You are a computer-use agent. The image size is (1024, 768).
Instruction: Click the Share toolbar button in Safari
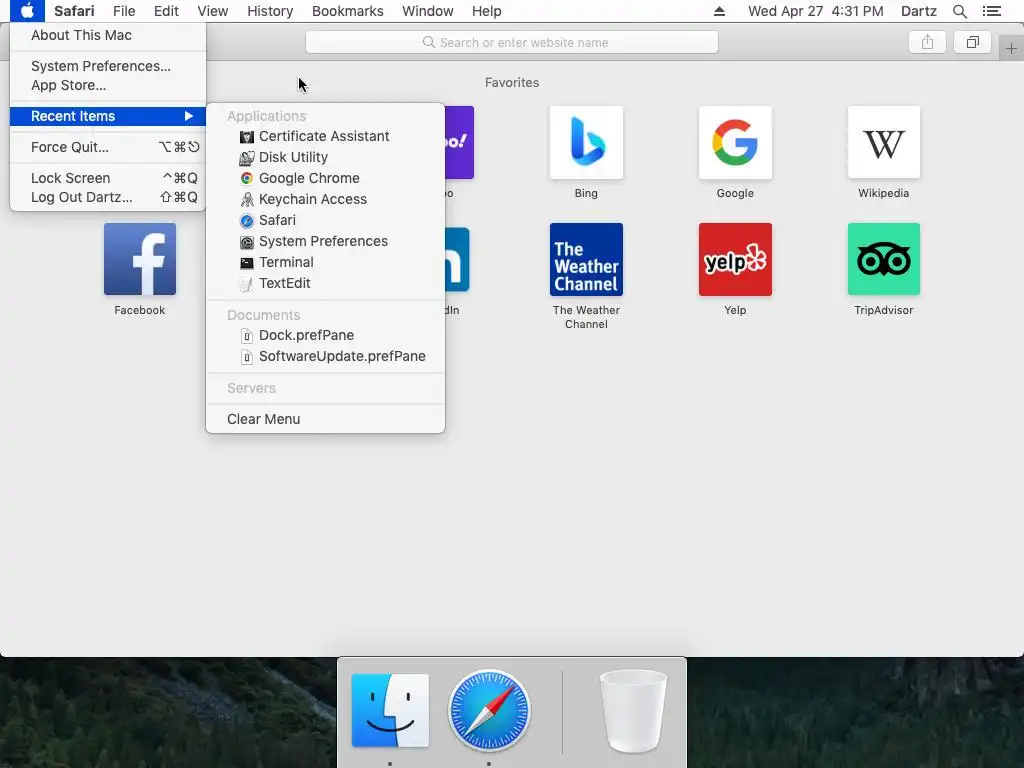pos(927,42)
